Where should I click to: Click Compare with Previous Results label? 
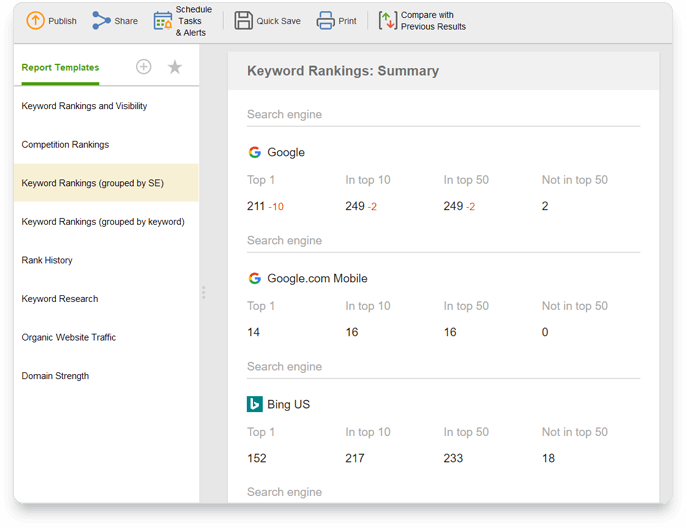click(433, 21)
